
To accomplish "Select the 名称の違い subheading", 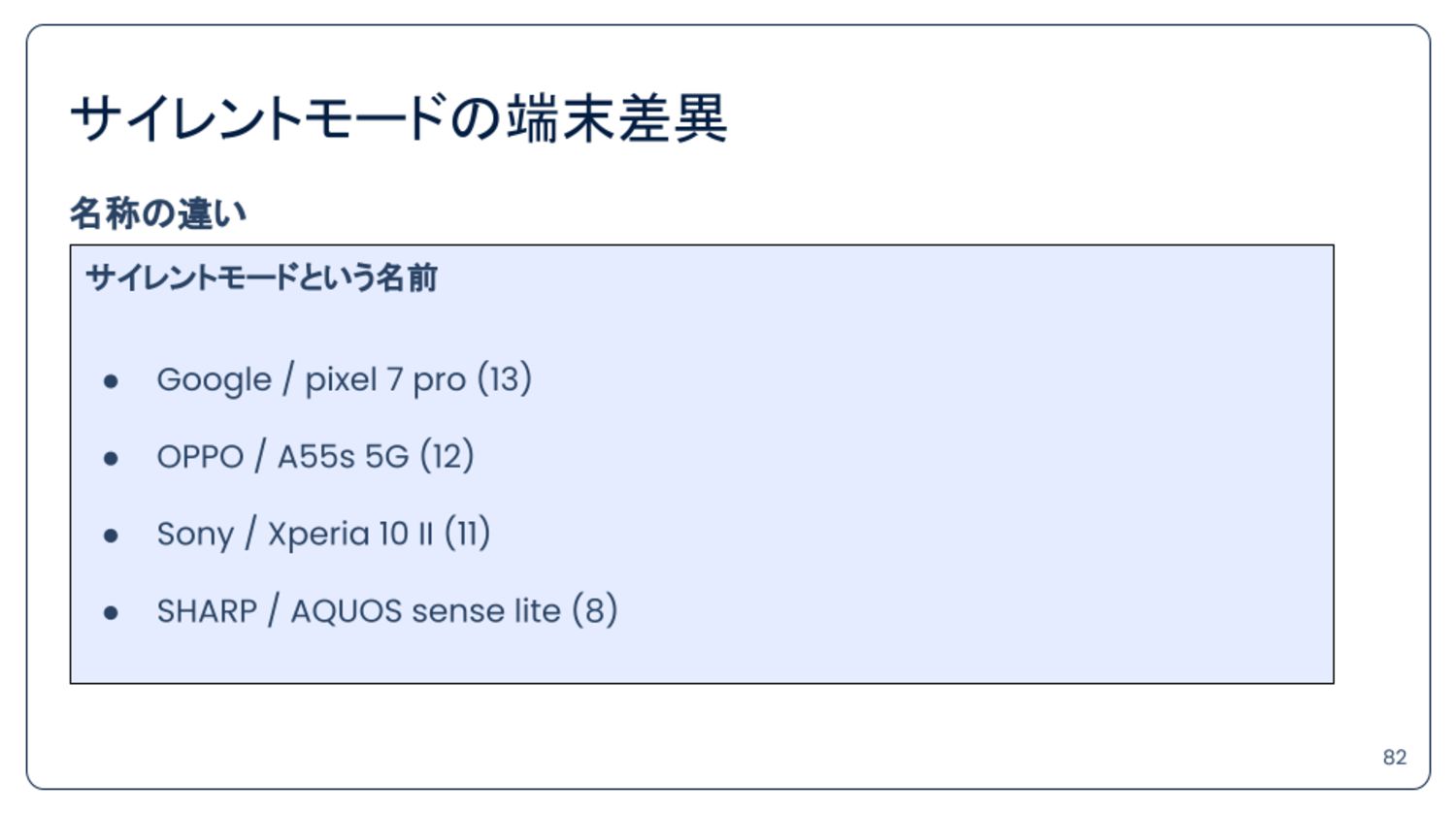I will (158, 213).
